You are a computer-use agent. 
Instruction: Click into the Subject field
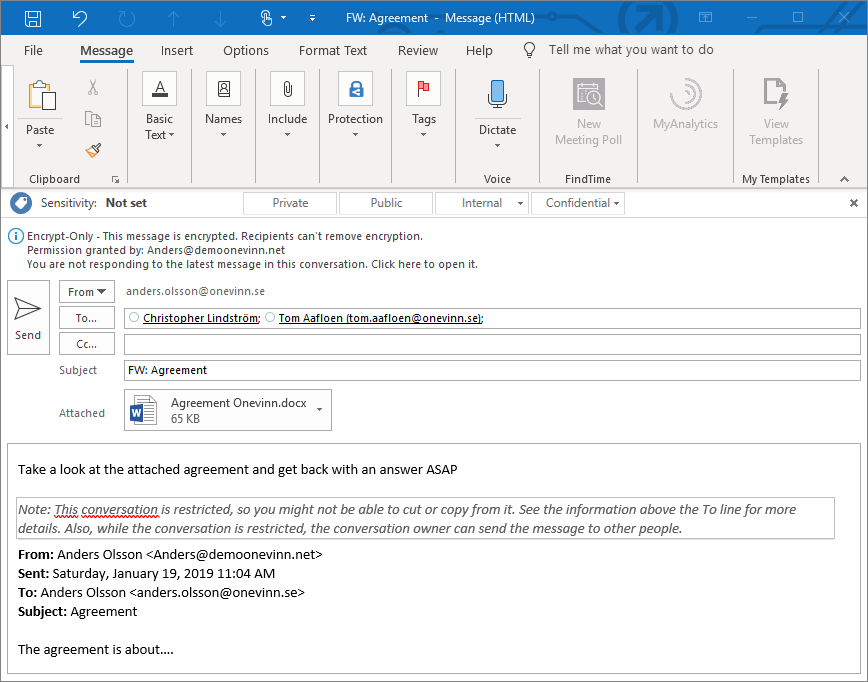pyautogui.click(x=492, y=370)
